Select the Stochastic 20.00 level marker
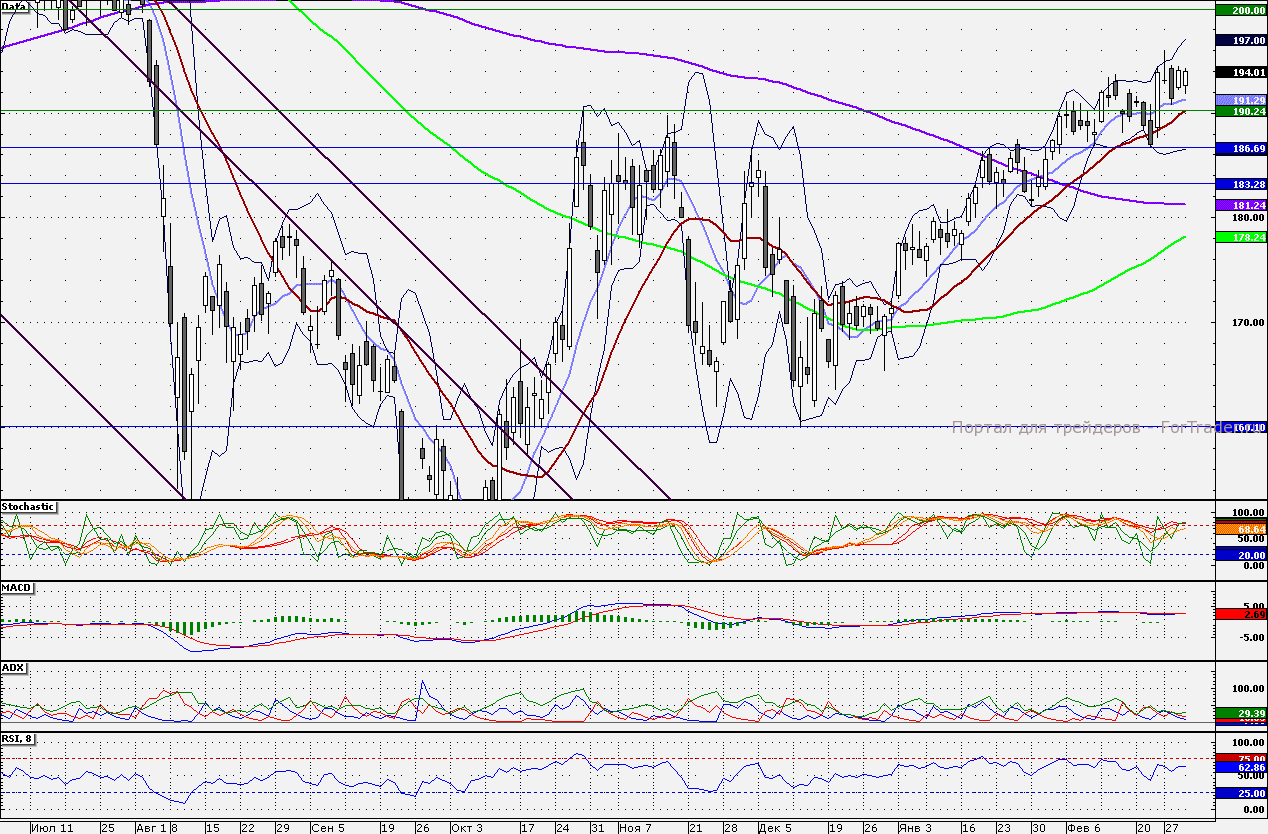 [x=1240, y=554]
